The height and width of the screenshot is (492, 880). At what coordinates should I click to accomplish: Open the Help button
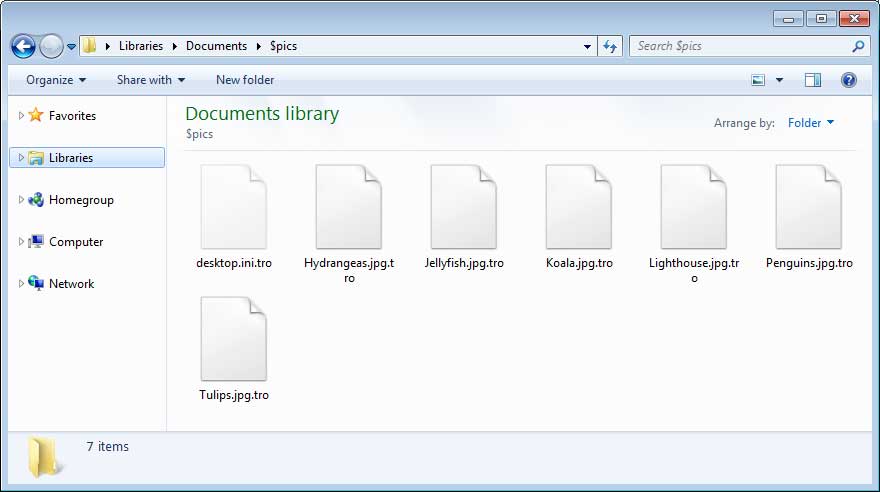click(x=849, y=80)
